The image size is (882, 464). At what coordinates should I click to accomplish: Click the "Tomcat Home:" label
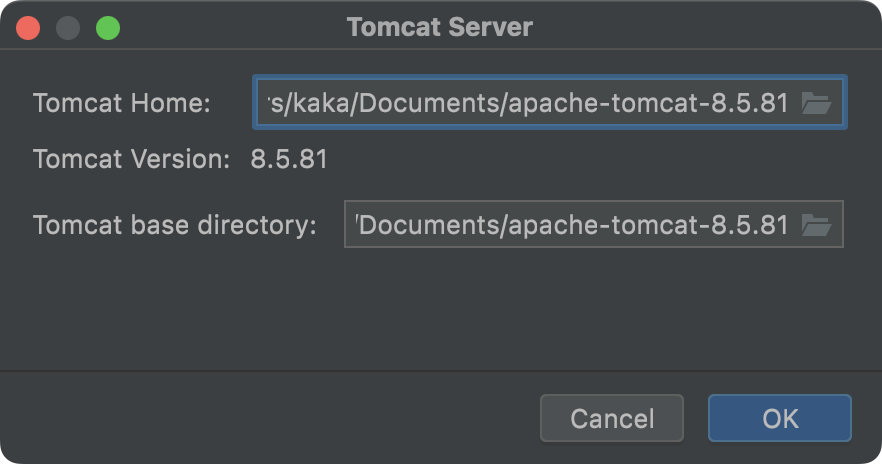tap(122, 103)
